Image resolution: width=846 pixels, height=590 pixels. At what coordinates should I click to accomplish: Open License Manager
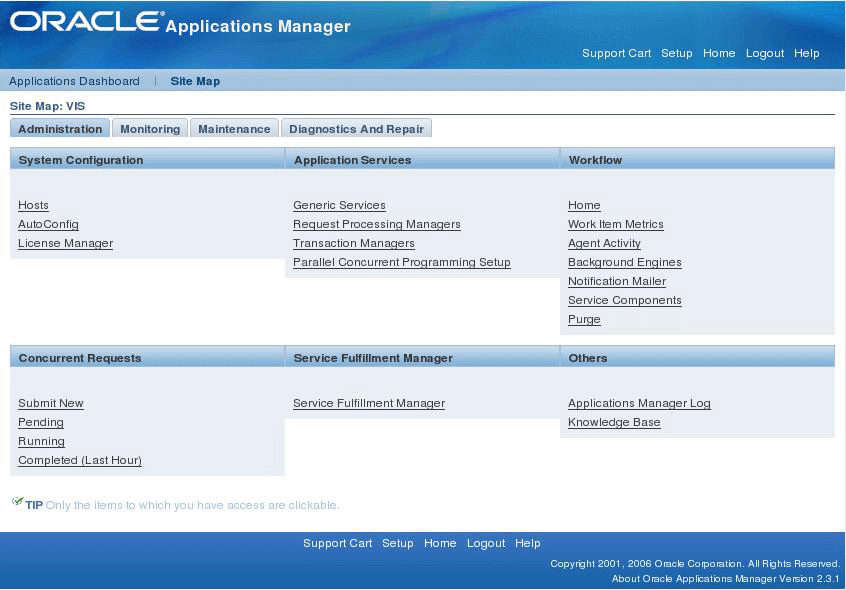(65, 243)
